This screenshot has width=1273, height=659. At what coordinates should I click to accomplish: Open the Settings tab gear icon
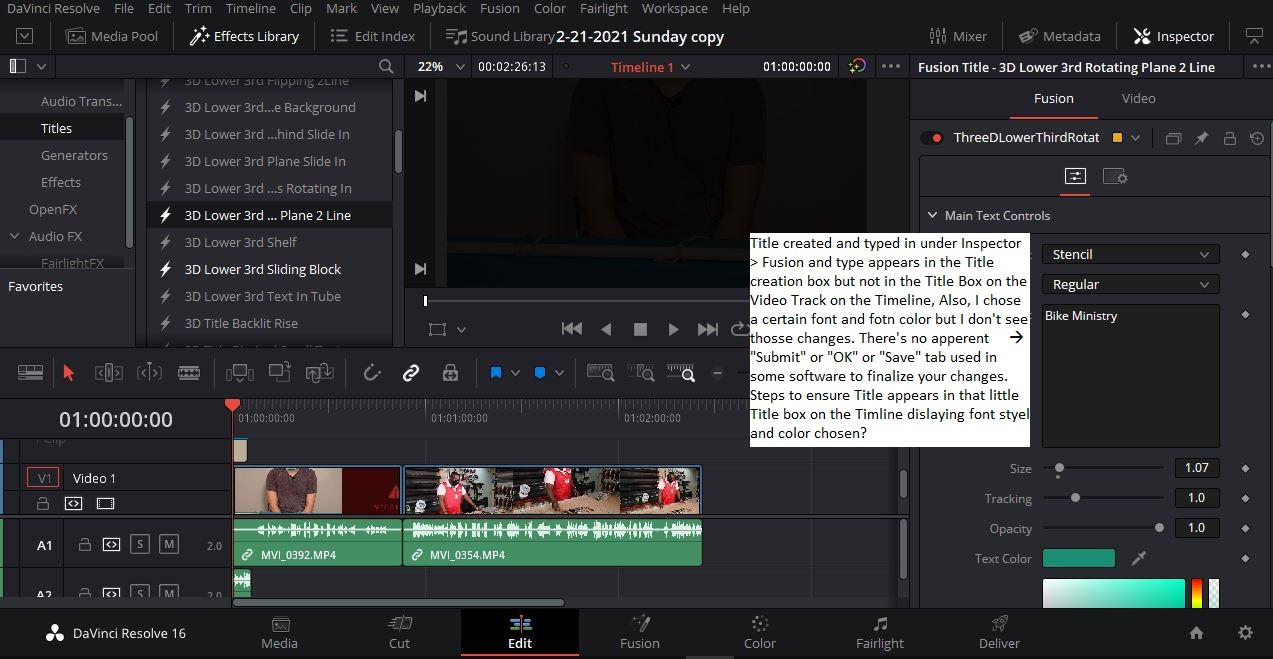pos(1115,176)
